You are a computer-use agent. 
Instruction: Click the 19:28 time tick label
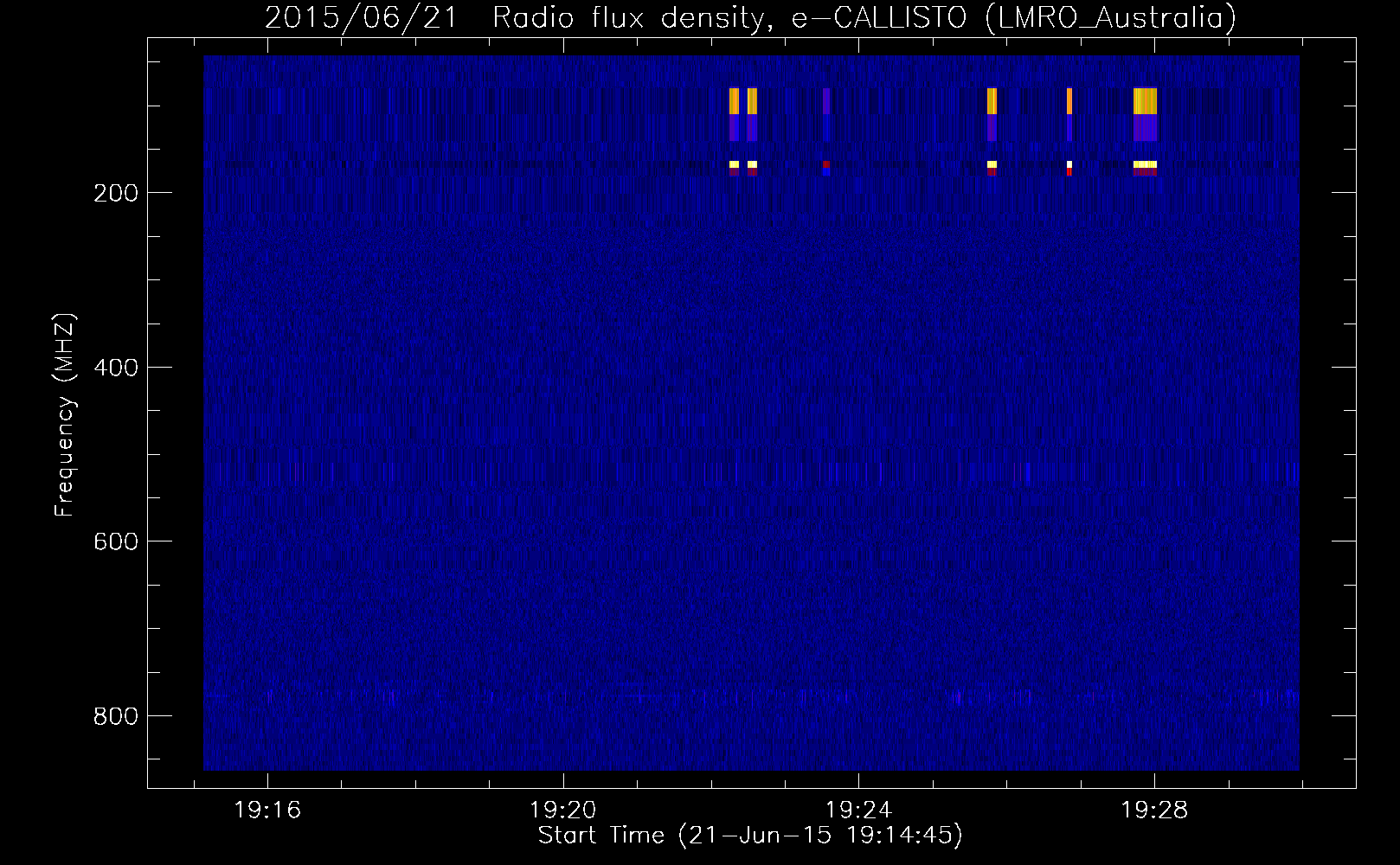pos(1155,811)
